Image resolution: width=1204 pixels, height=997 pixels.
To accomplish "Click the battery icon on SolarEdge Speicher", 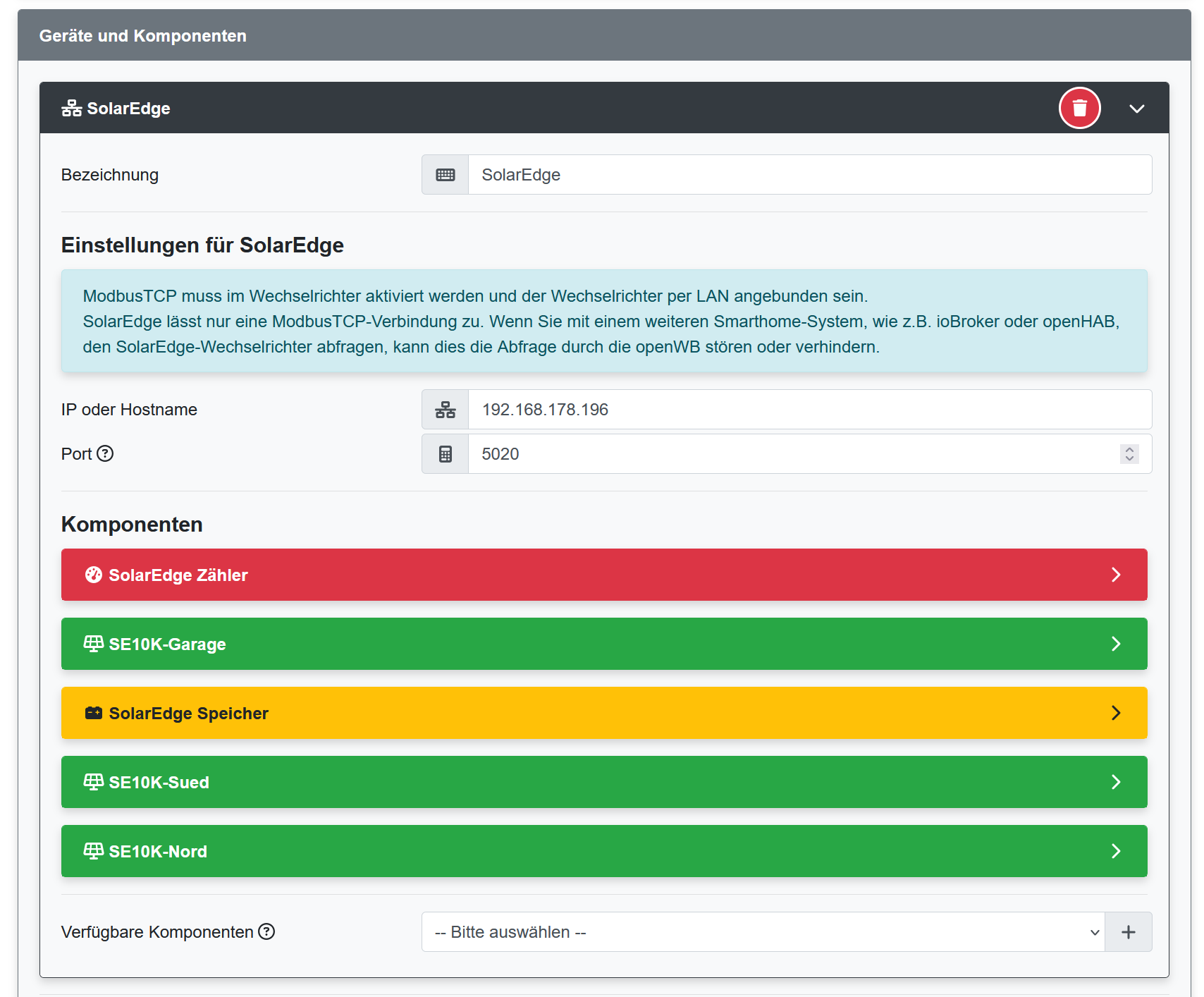I will (x=94, y=713).
